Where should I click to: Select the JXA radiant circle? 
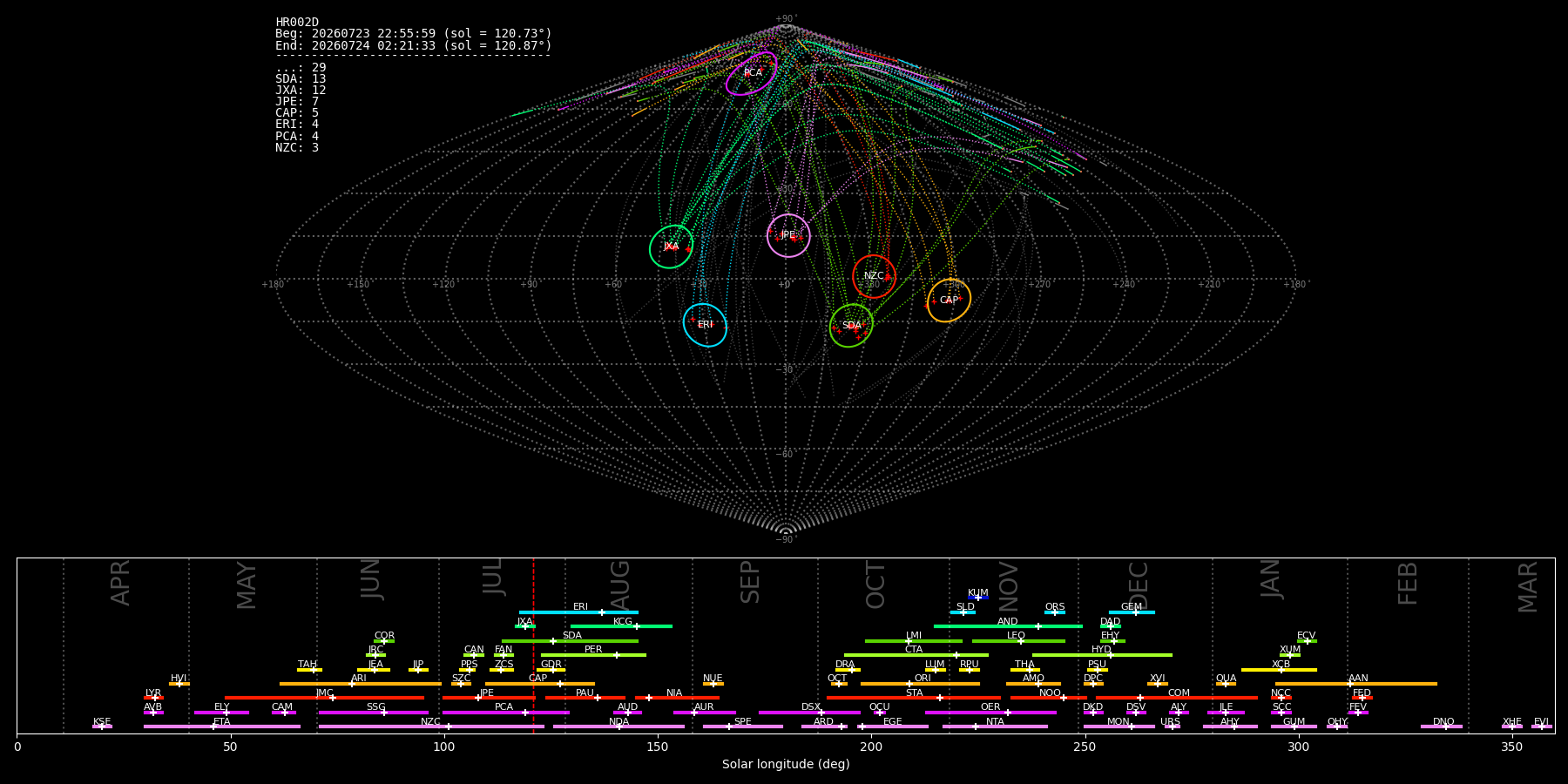click(671, 247)
